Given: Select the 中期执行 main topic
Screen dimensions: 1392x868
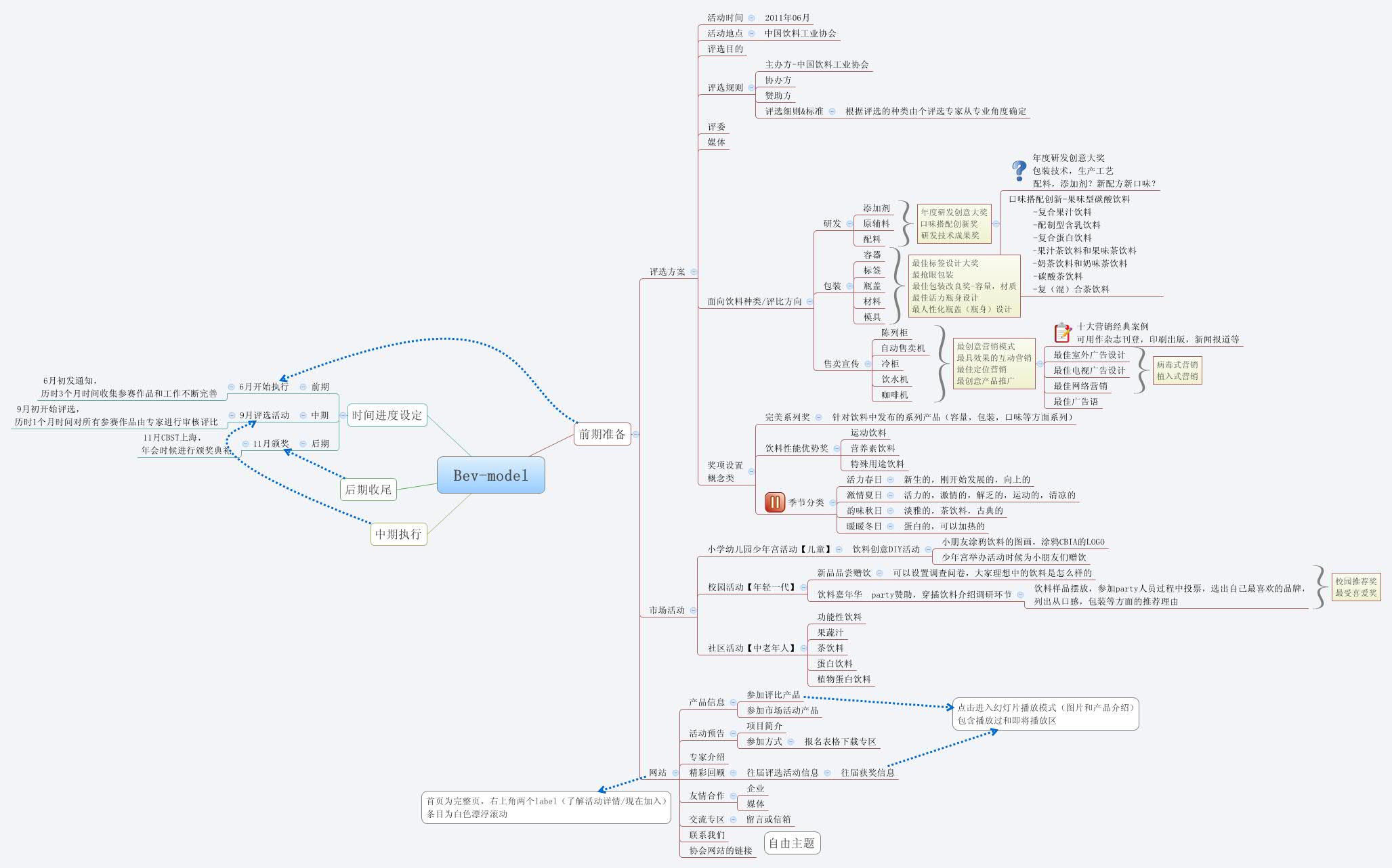Looking at the screenshot, I should pyautogui.click(x=398, y=534).
